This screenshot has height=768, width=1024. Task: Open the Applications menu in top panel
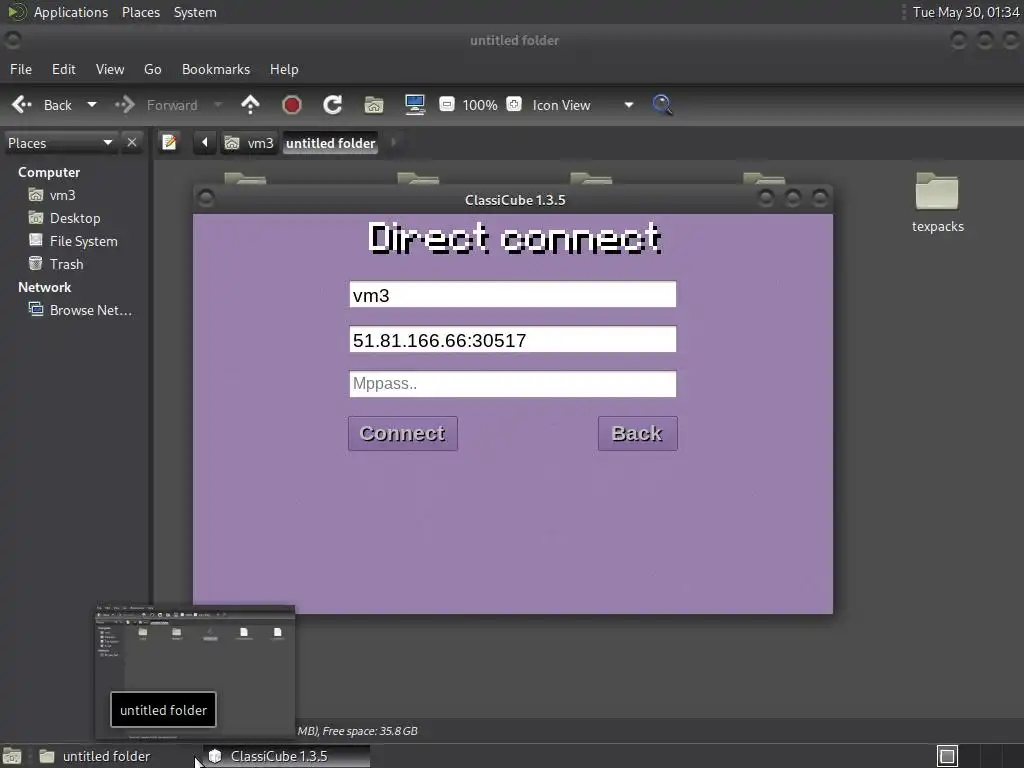click(x=71, y=12)
